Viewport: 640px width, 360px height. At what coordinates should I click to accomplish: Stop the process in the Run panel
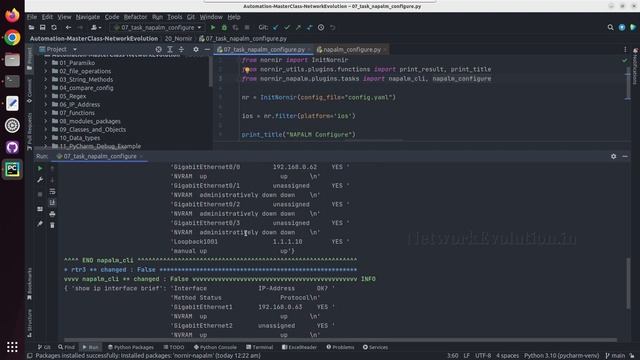(x=40, y=194)
